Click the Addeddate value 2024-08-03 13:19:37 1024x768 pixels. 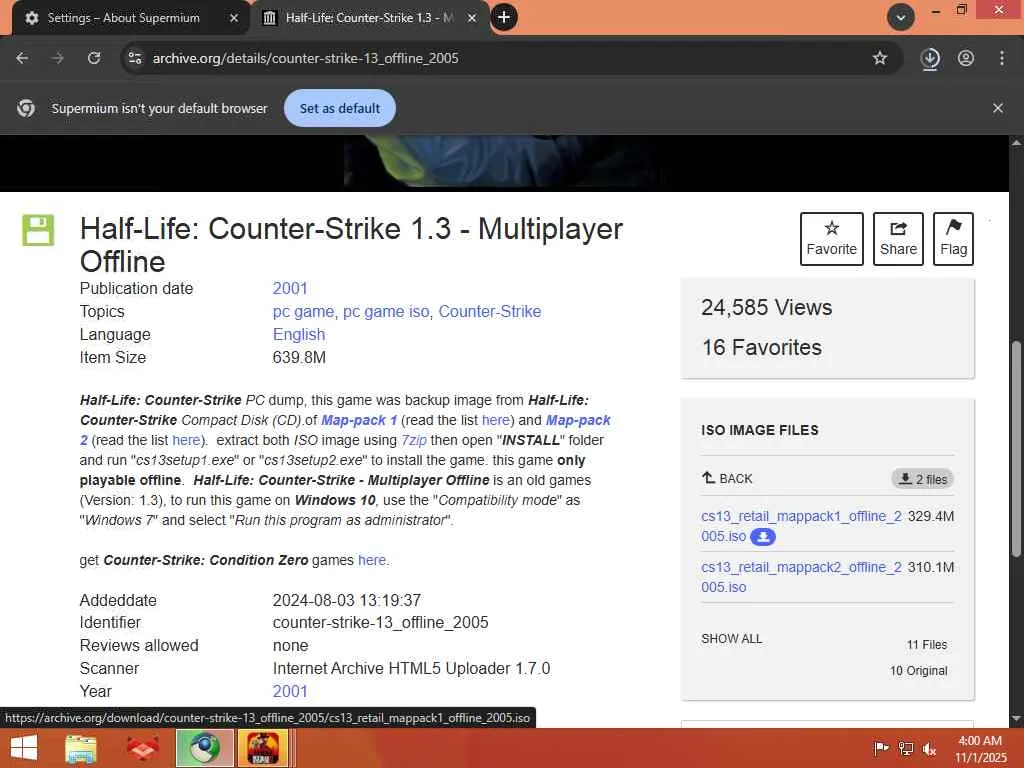pos(347,600)
